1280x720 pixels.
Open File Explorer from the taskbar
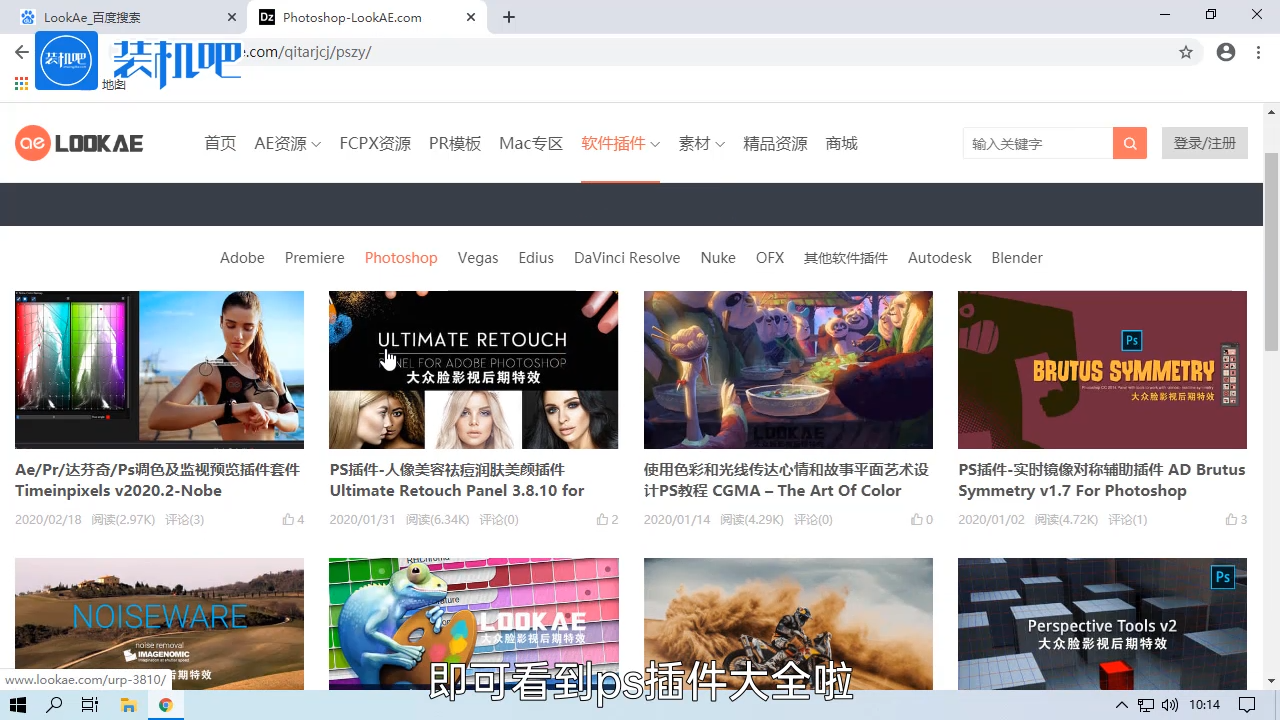(x=129, y=704)
